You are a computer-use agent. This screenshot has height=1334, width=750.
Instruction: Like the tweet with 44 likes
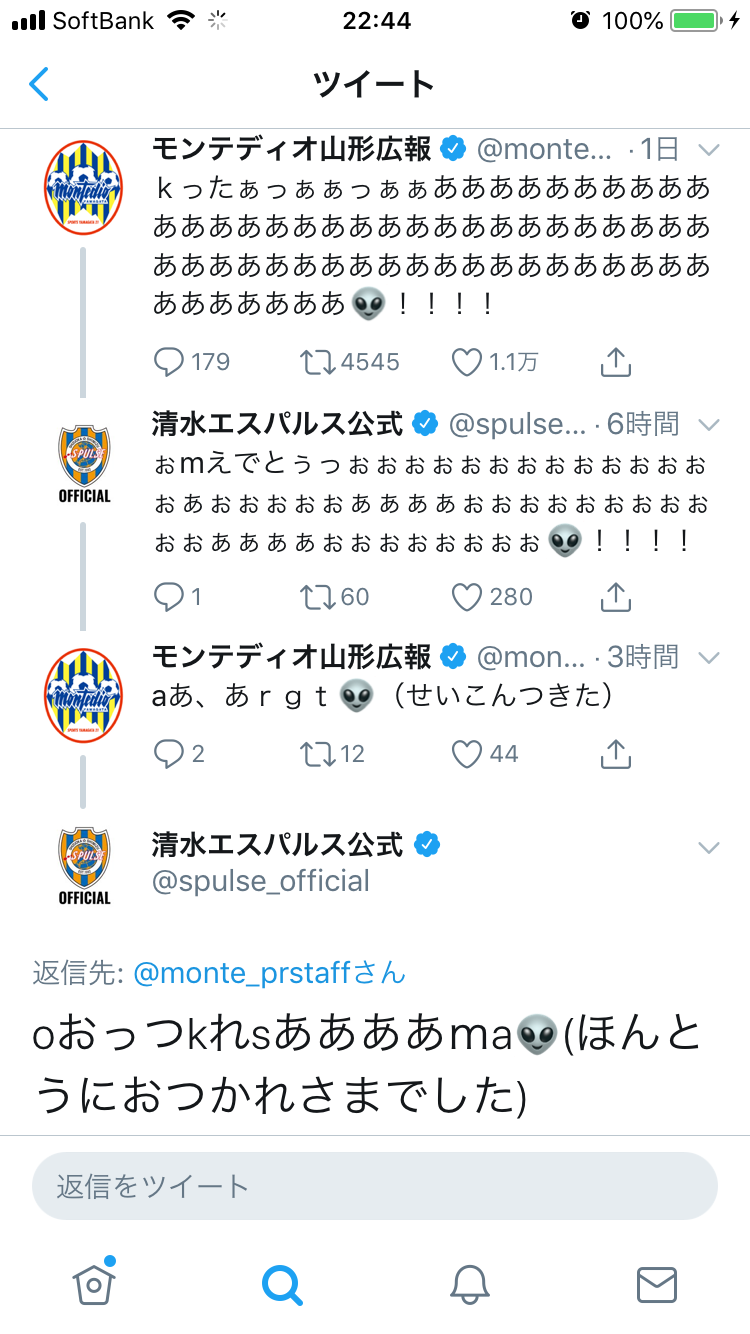(x=467, y=753)
